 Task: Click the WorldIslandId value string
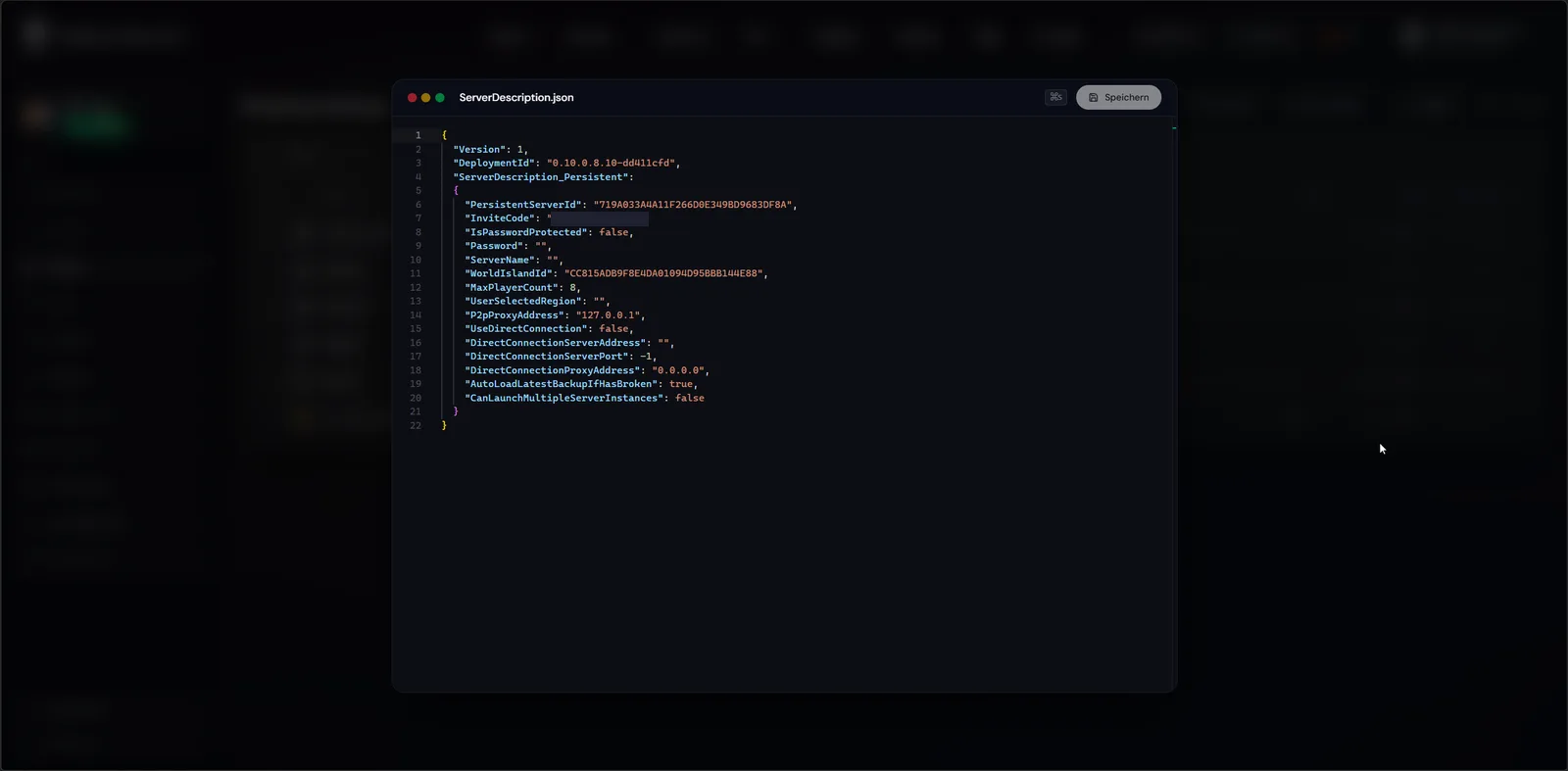pyautogui.click(x=663, y=273)
